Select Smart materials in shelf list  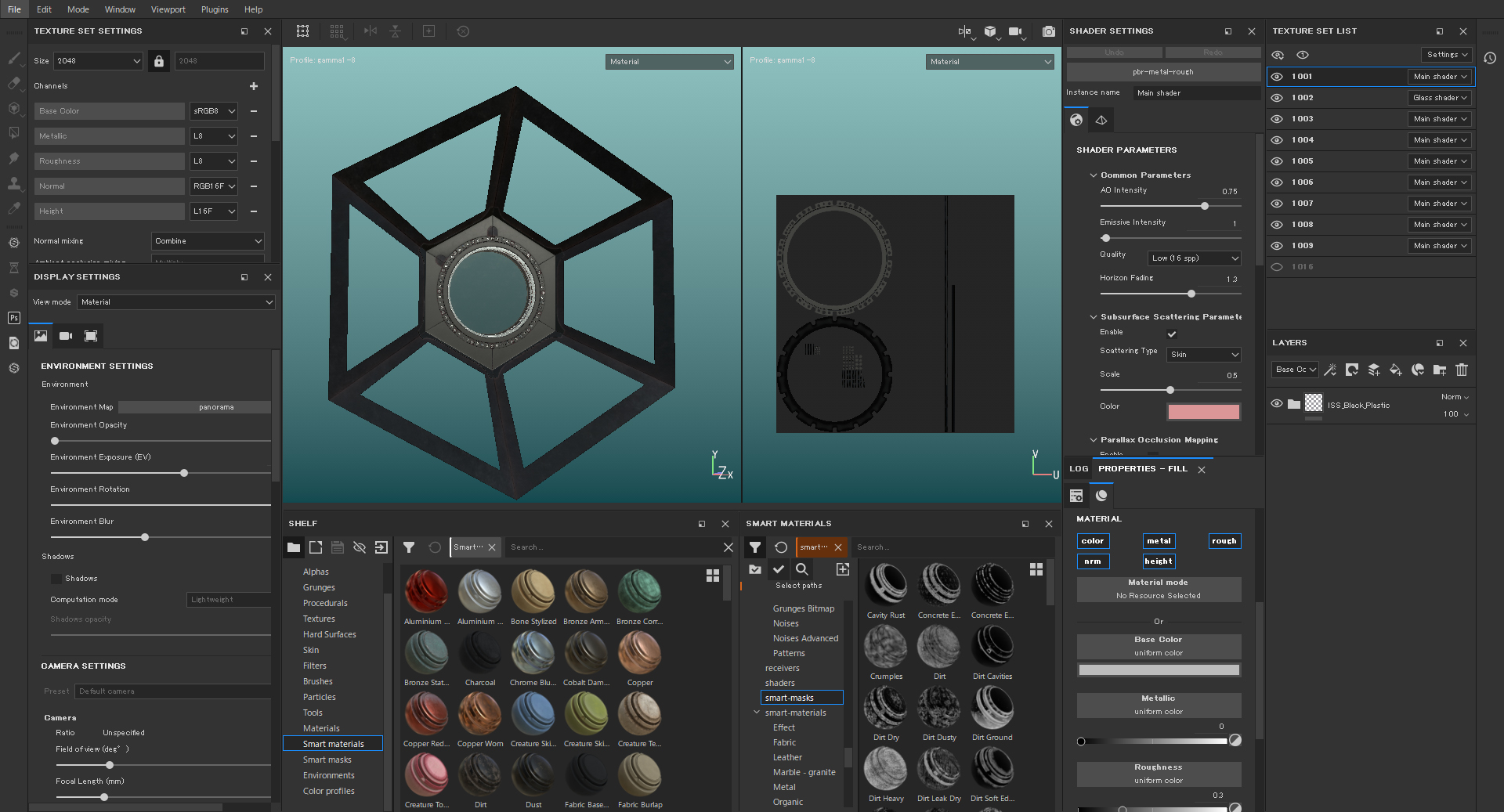[333, 744]
